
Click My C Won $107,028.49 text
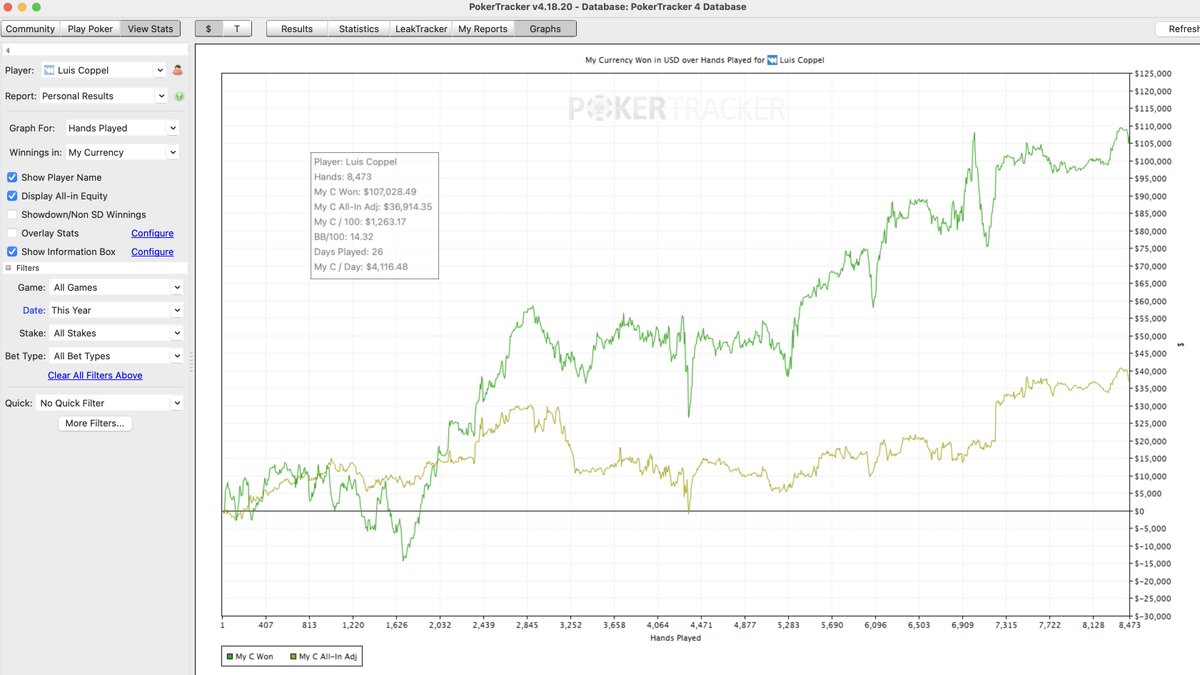point(367,191)
